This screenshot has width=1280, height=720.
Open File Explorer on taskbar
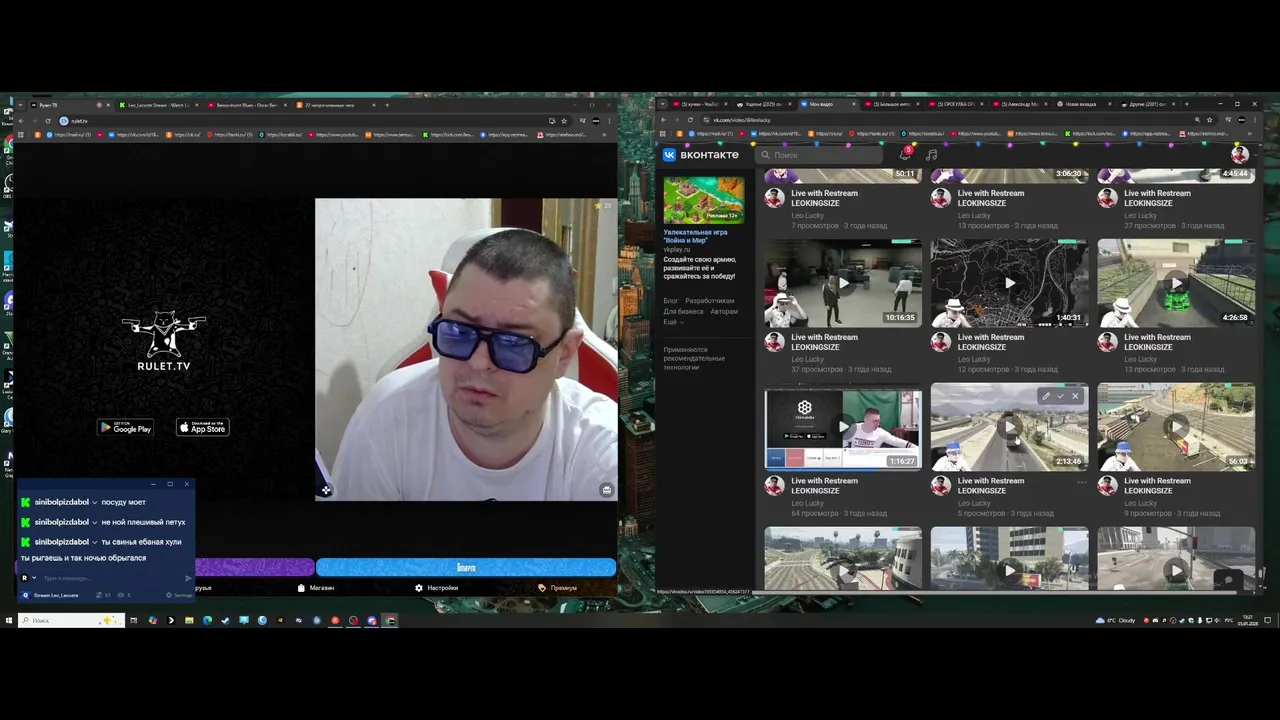click(x=188, y=621)
